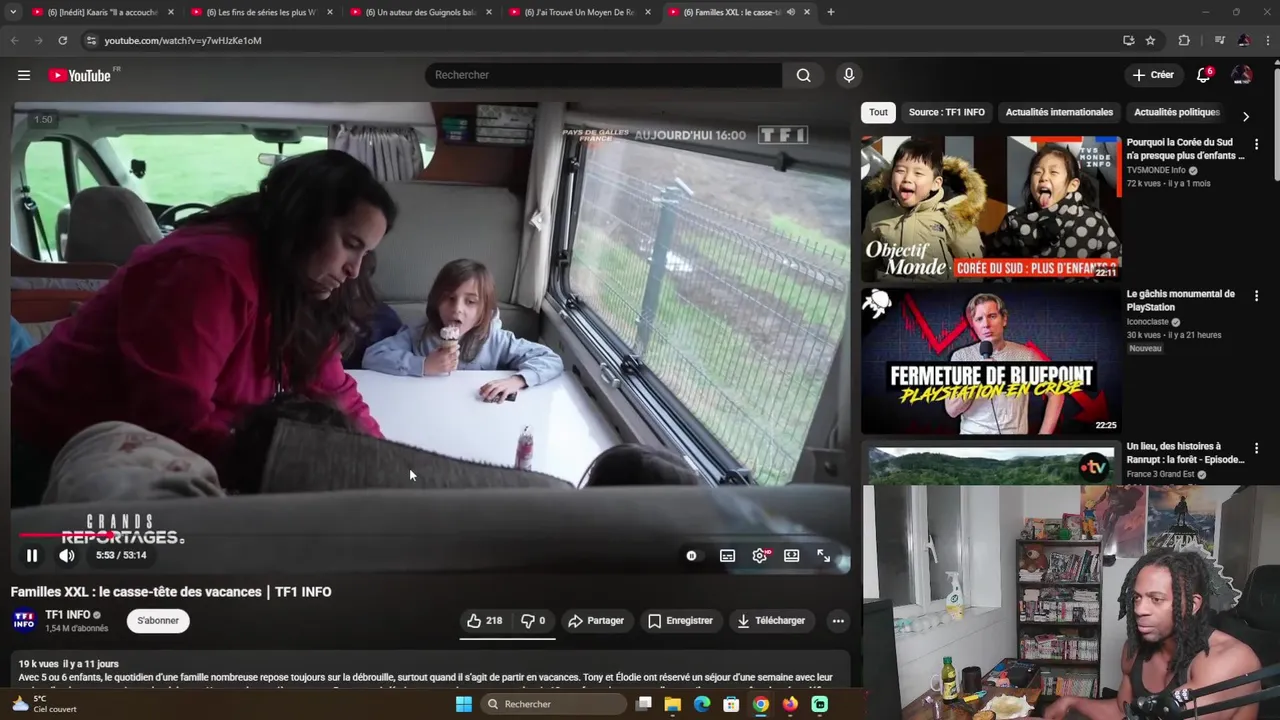
Task: Go back in browser history
Action: 14,40
